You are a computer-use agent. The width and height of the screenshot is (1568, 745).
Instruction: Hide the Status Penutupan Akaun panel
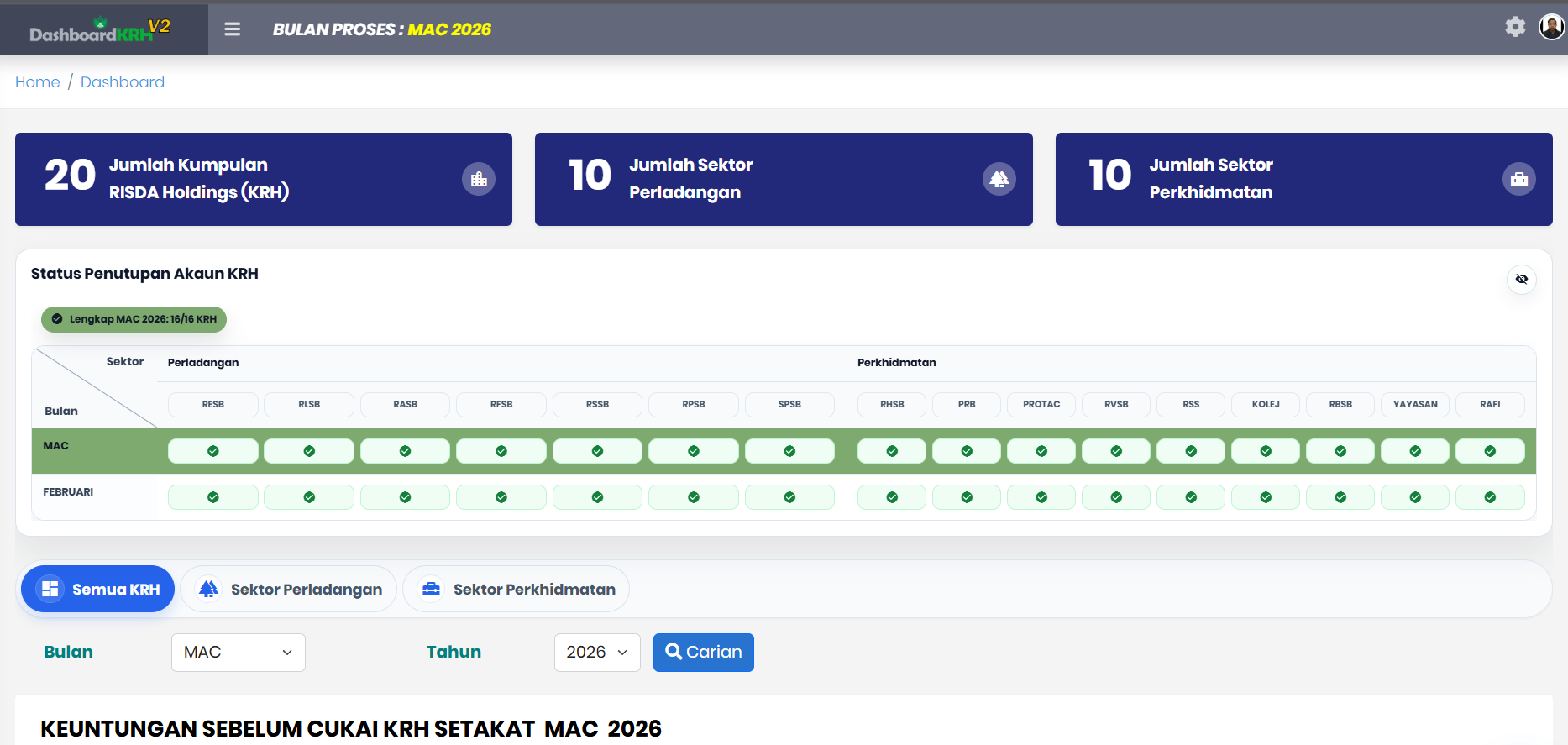click(x=1522, y=279)
